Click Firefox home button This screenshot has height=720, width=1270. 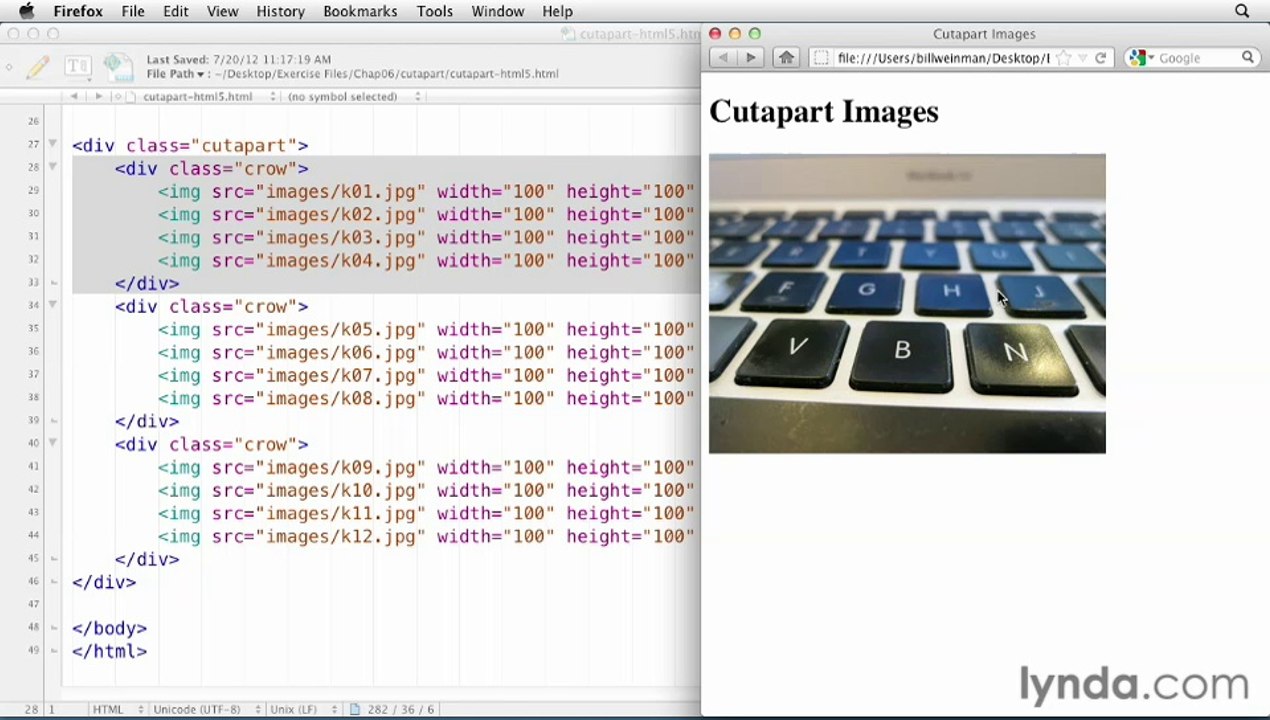[x=787, y=58]
